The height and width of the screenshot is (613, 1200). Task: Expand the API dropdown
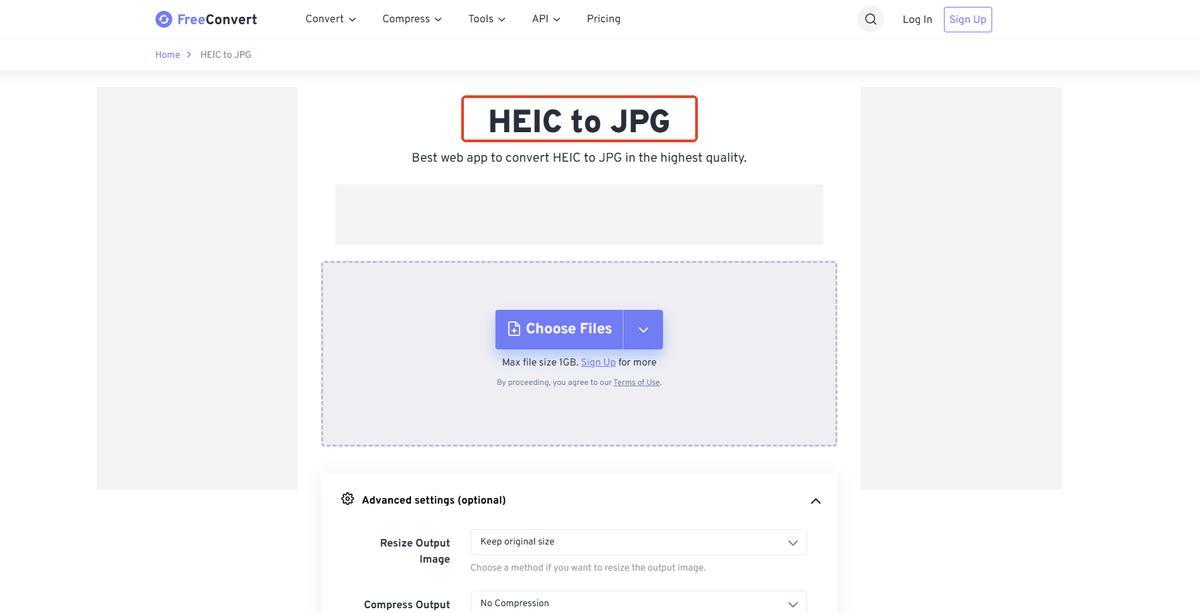click(546, 19)
